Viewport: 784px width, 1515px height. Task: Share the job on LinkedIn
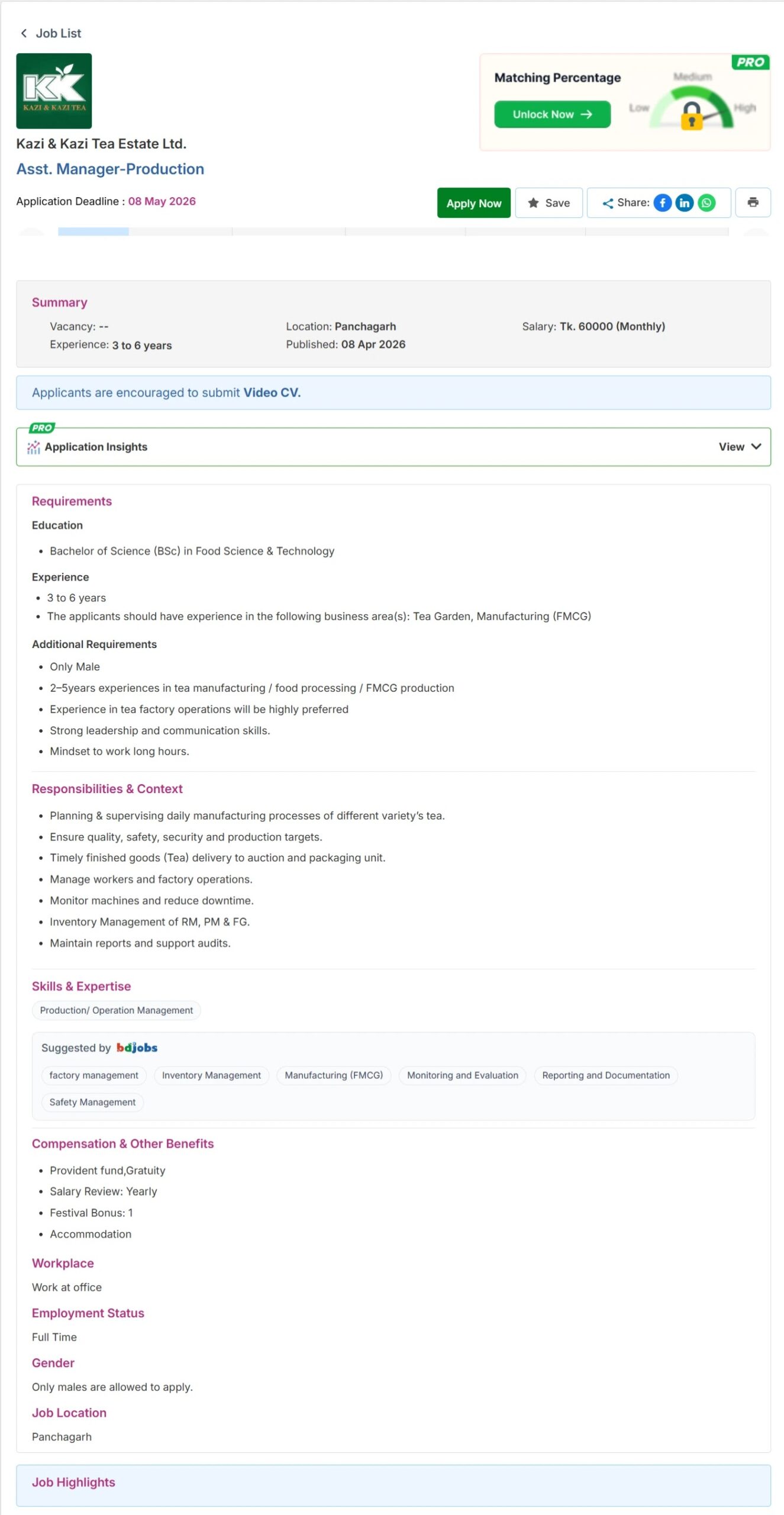coord(684,203)
